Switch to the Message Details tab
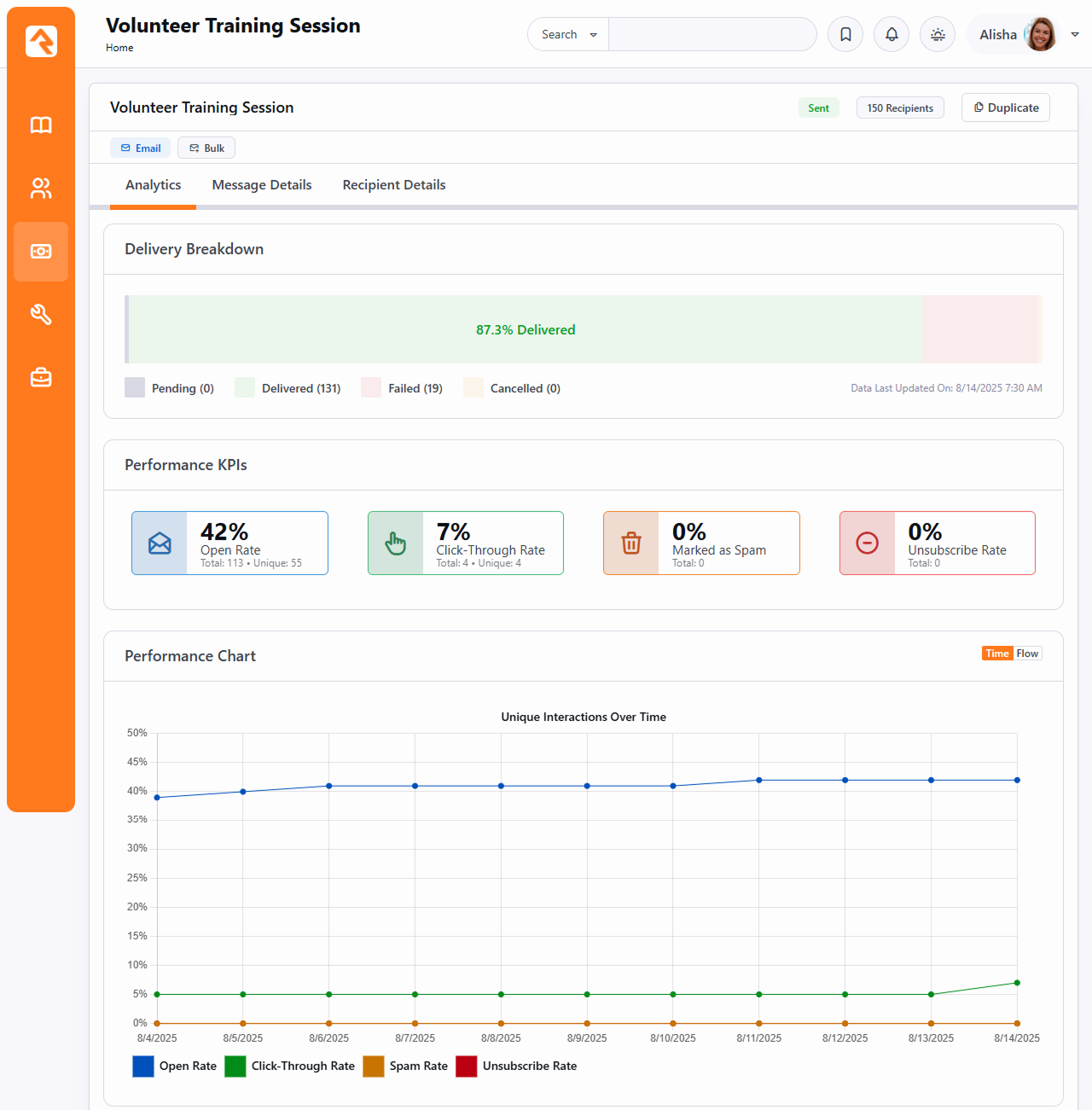 [x=262, y=185]
